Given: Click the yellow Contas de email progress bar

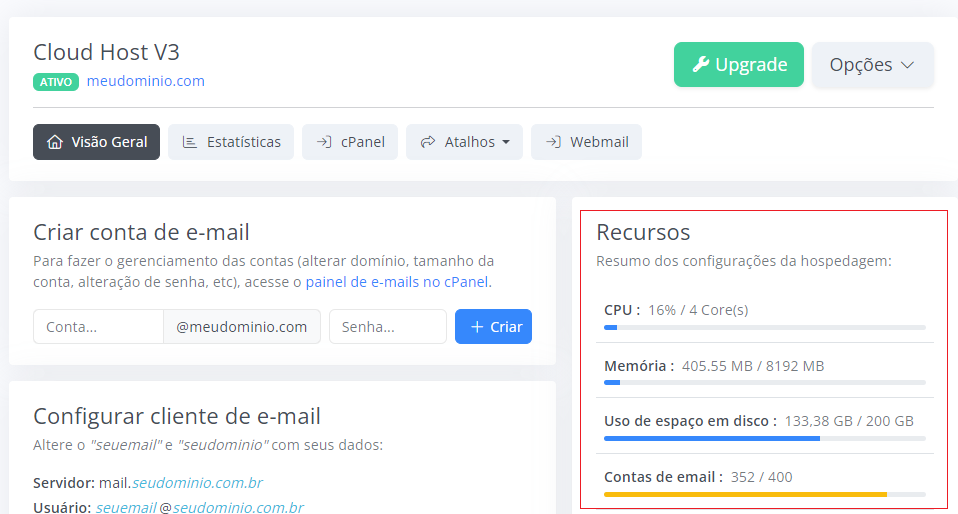Looking at the screenshot, I should tap(765, 494).
